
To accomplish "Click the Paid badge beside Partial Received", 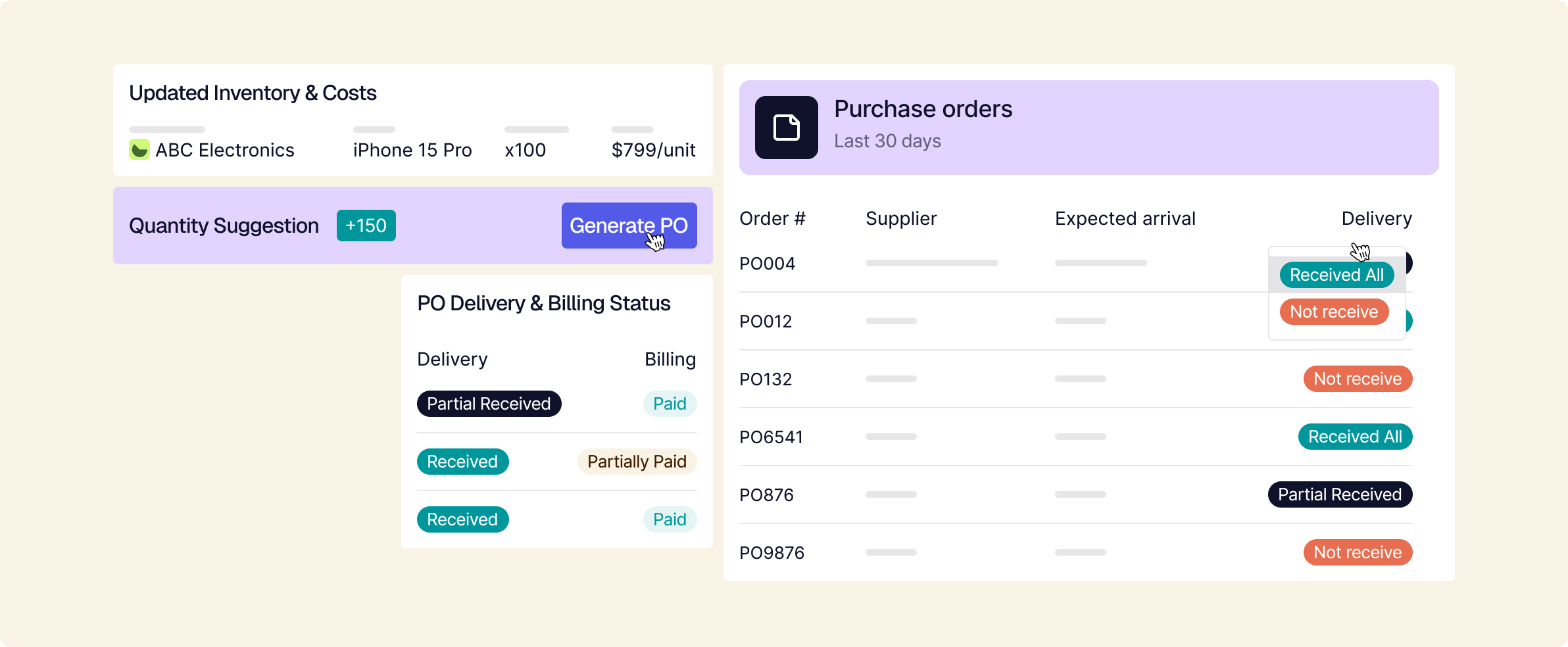I will [x=669, y=404].
